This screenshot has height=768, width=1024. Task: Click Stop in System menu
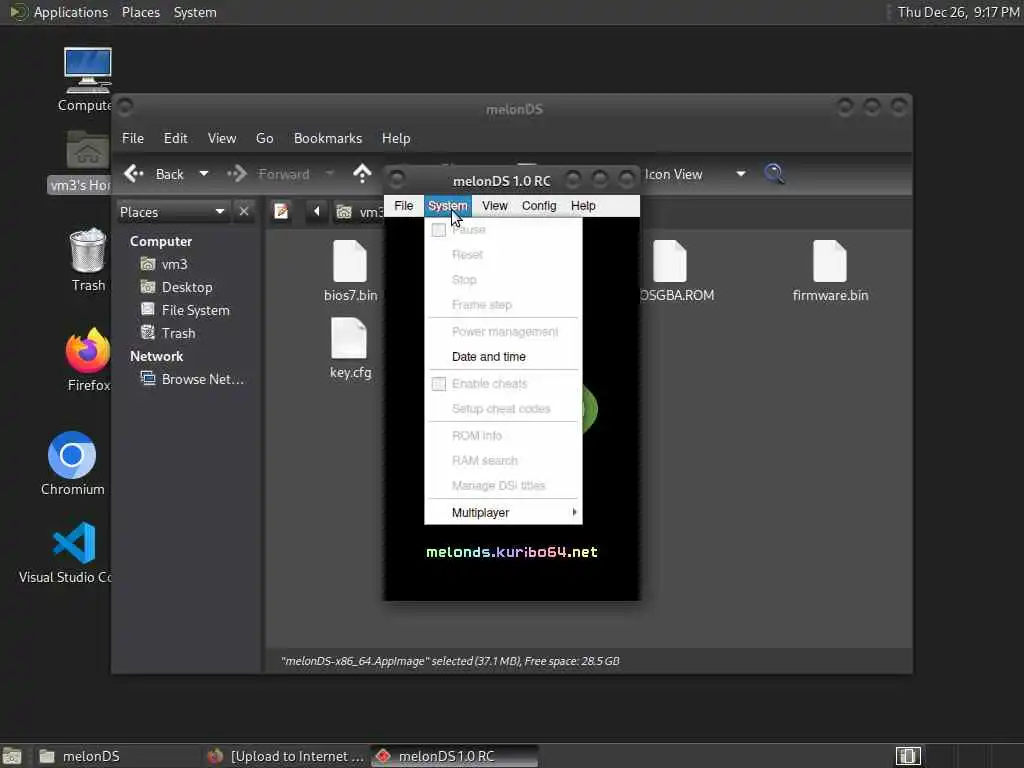(x=504, y=280)
